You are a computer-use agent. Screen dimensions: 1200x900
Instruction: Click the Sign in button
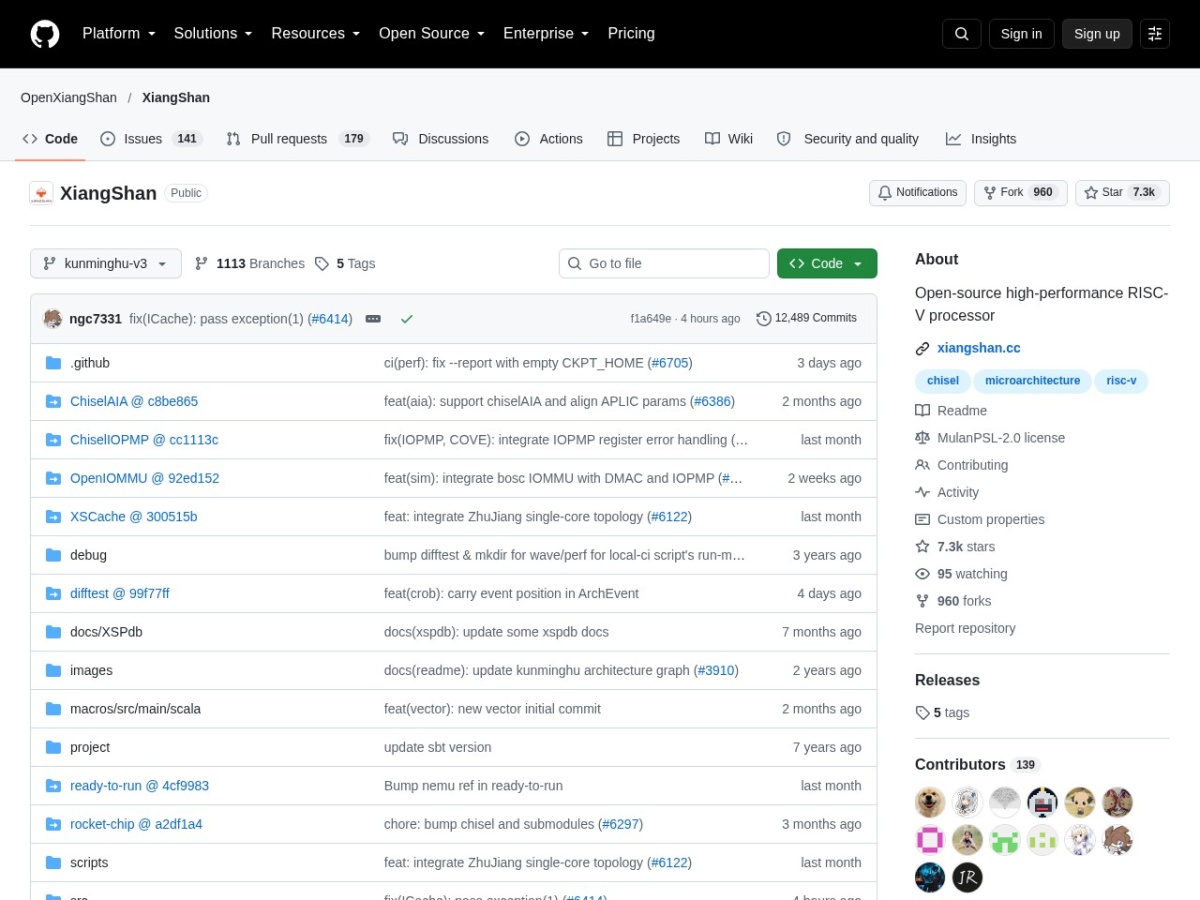(1021, 34)
